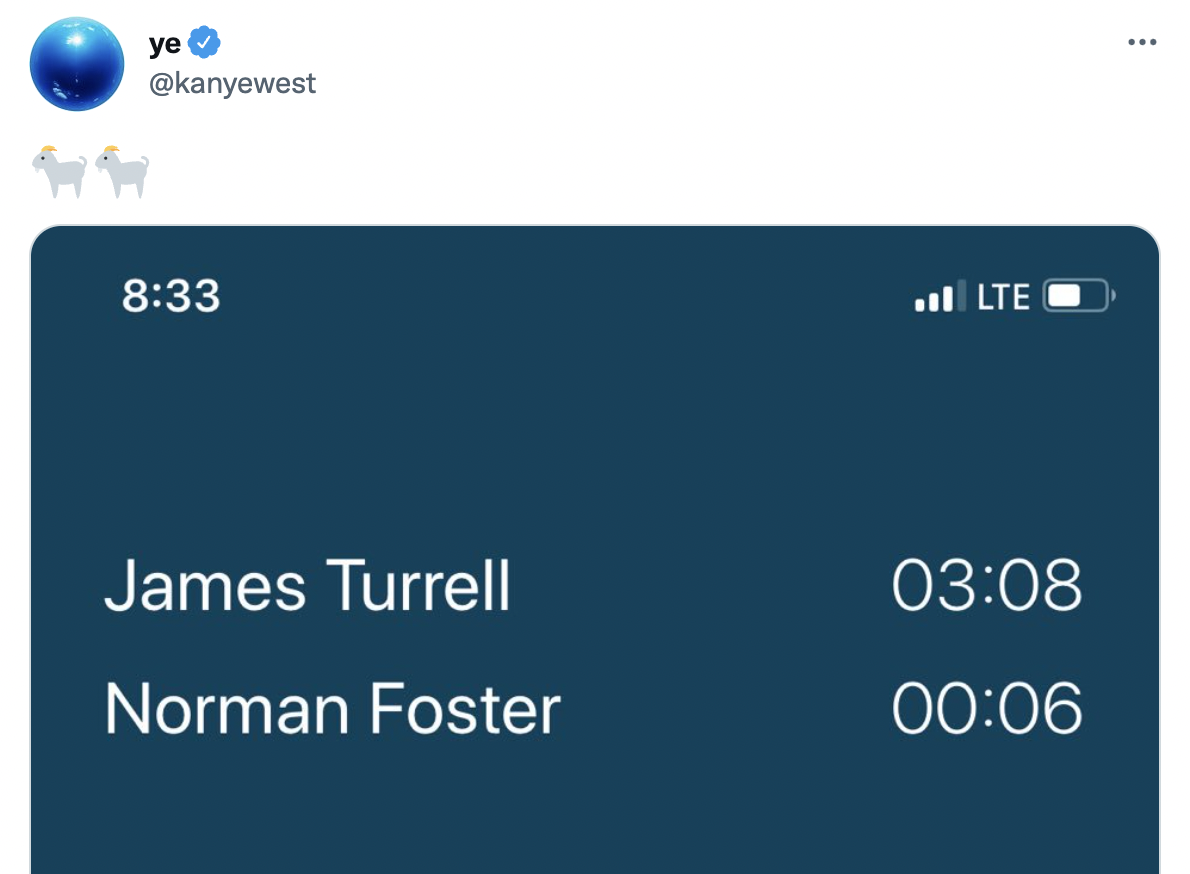This screenshot has width=1190, height=874.
Task: Open the embedded phone screenshot image
Action: [594, 450]
